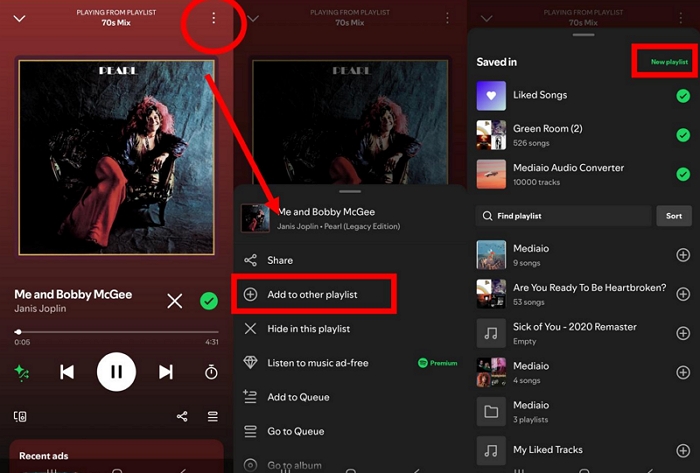Open the 70s Mix playlist title on the player

(116, 22)
